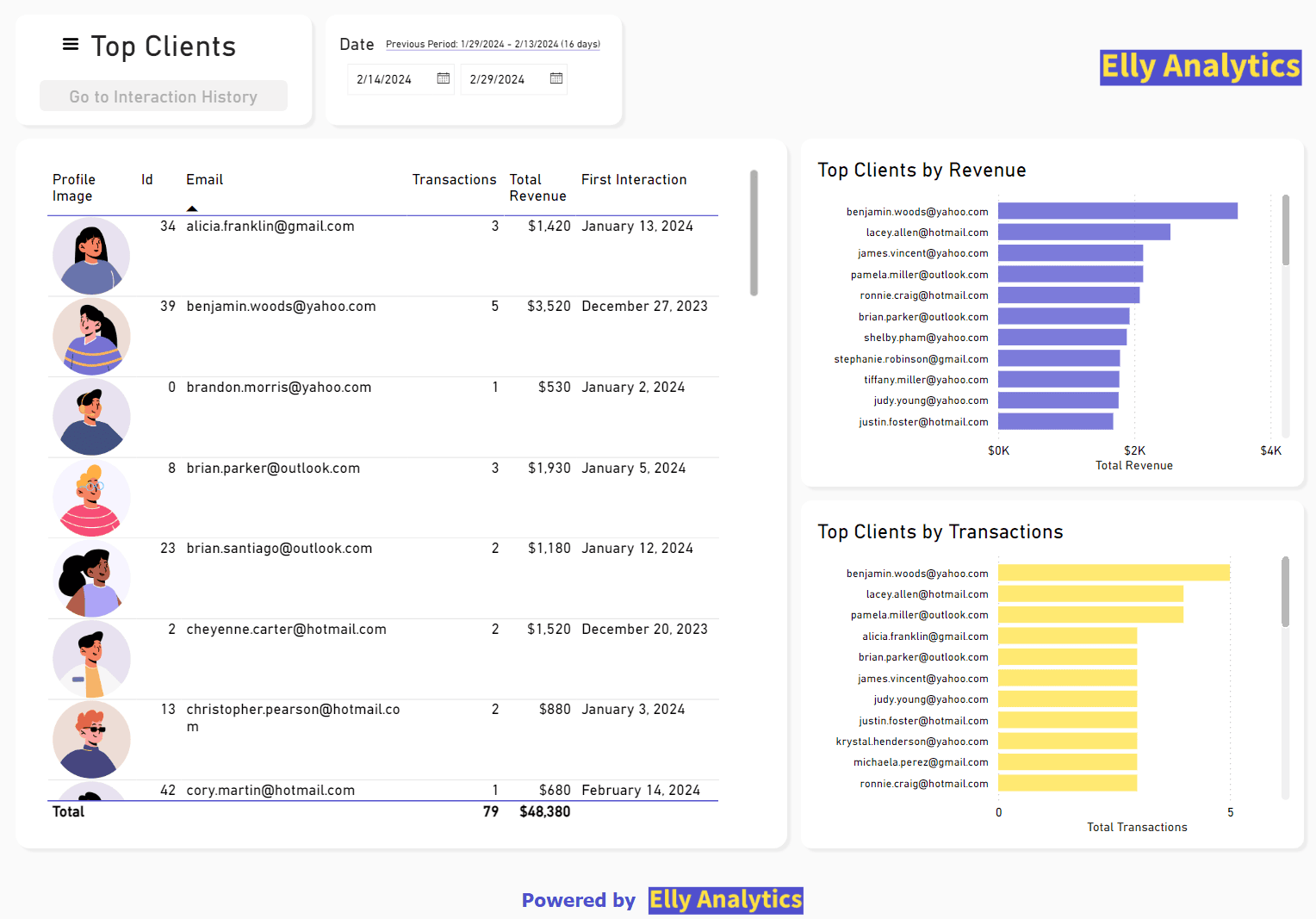Click alicia.franklin profile avatar image
The width and height of the screenshot is (1316, 919).
(x=91, y=256)
